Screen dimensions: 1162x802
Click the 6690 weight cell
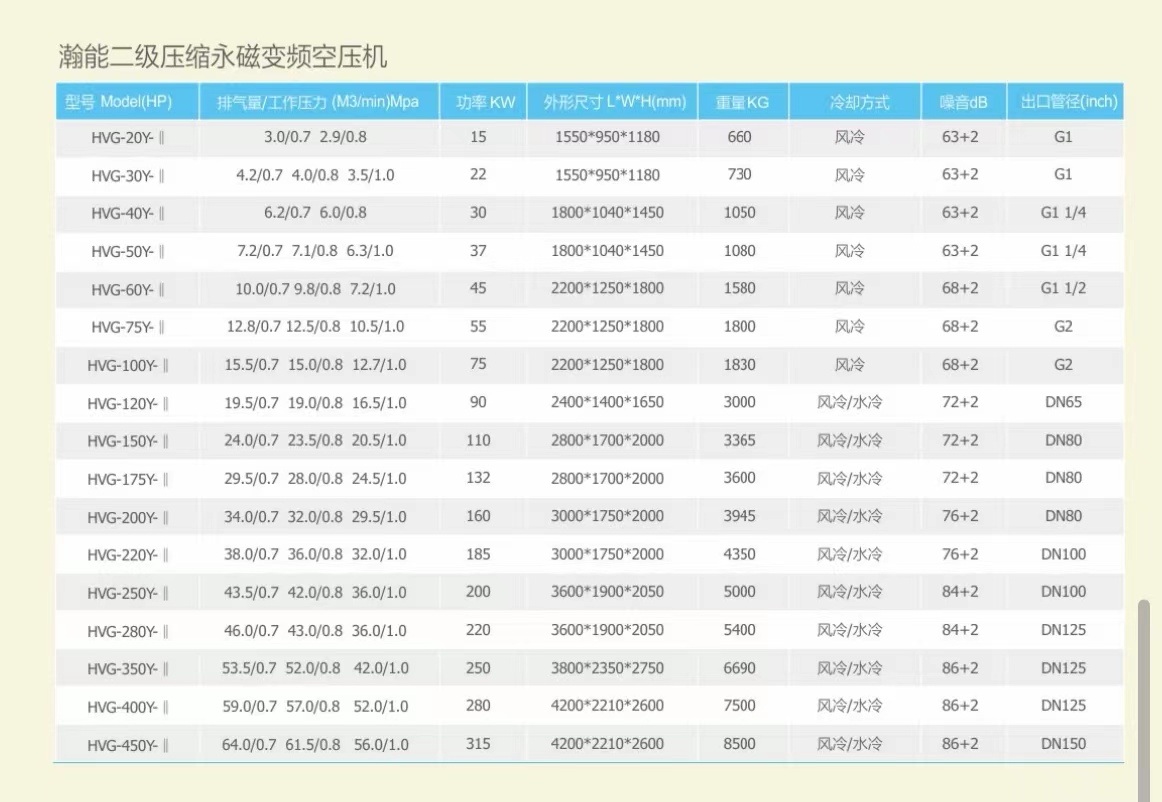(x=740, y=668)
